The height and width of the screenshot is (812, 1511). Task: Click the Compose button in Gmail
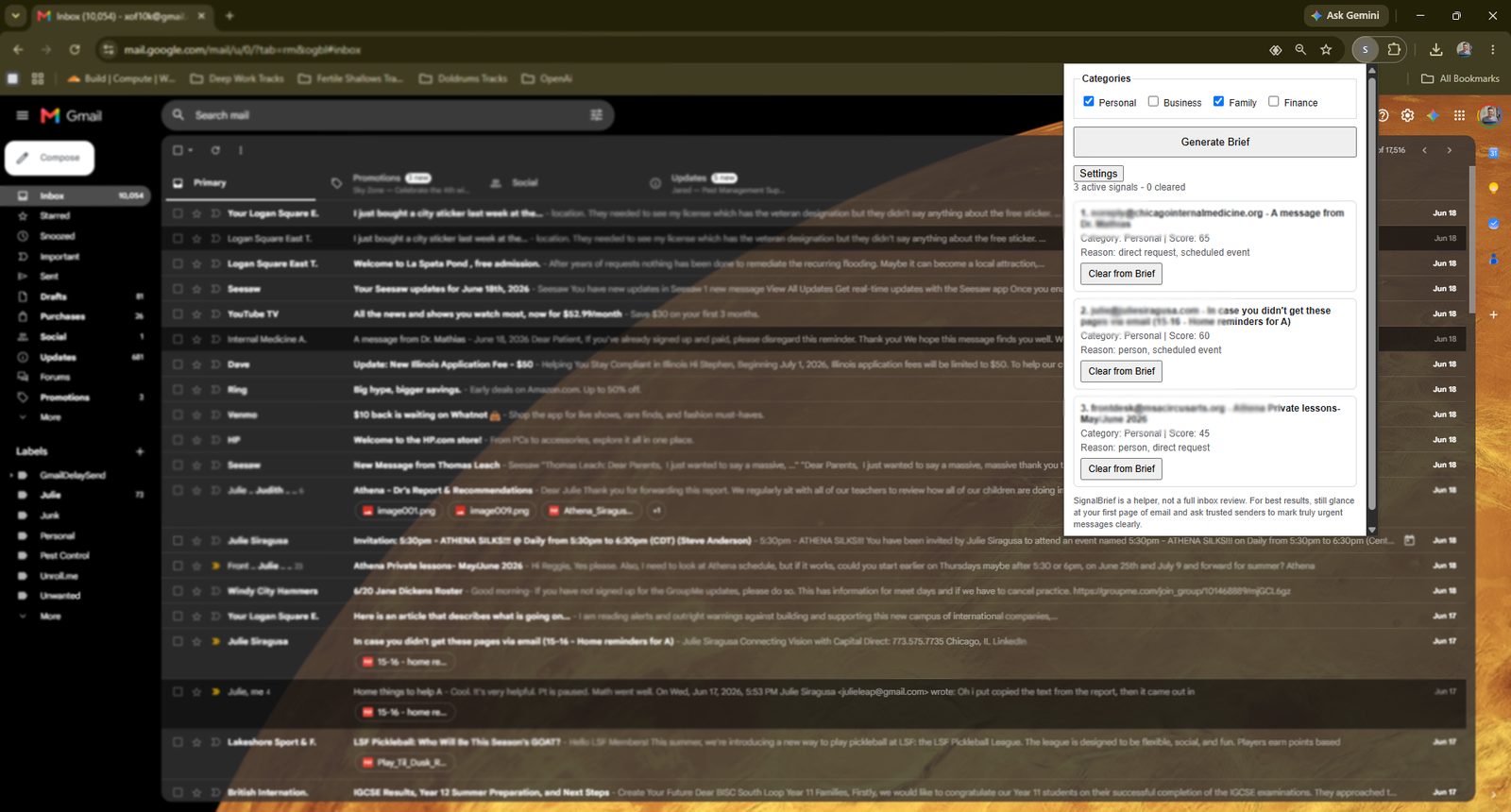coord(49,158)
